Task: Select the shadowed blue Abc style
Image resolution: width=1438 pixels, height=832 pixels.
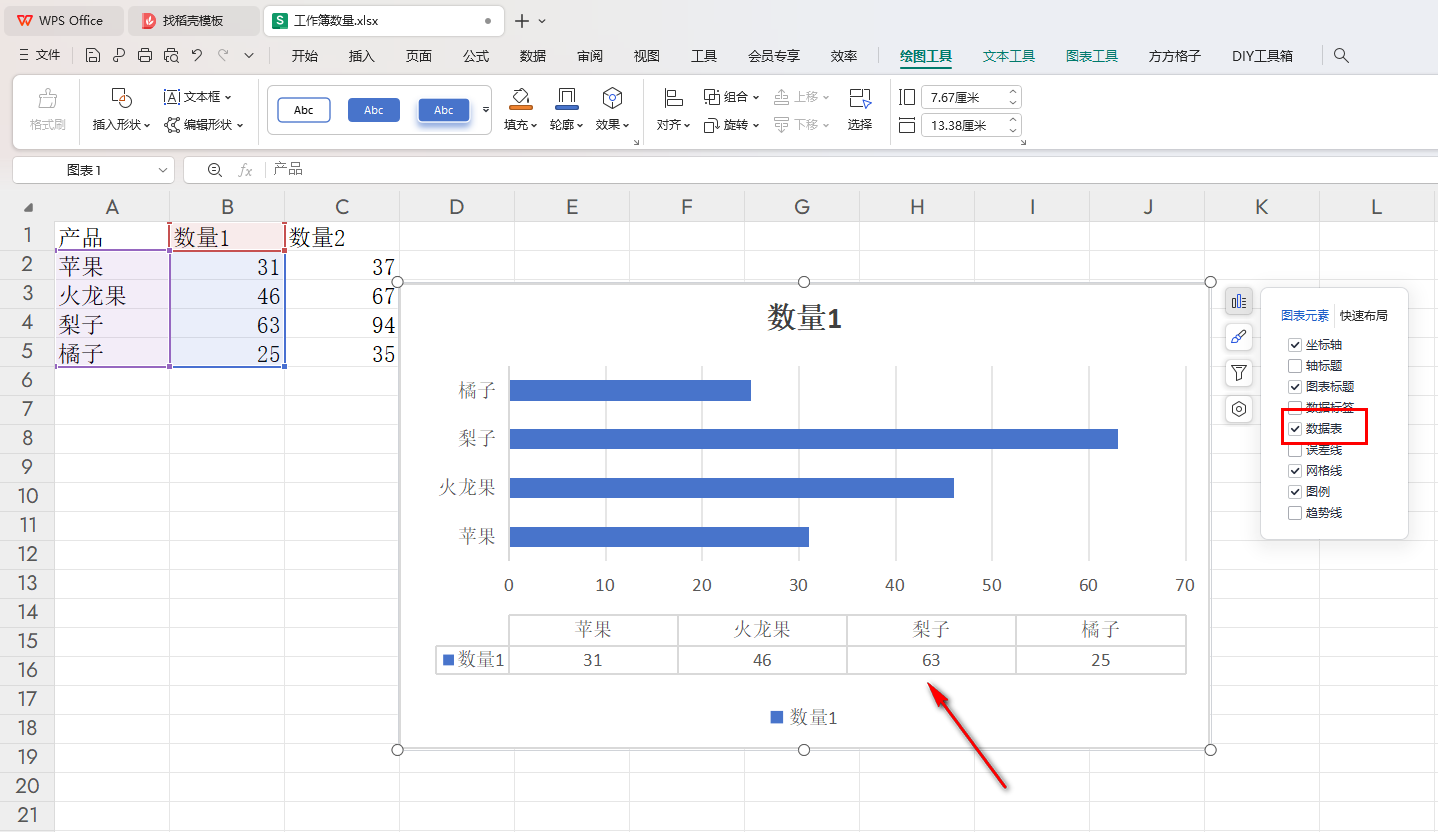Action: [x=444, y=110]
